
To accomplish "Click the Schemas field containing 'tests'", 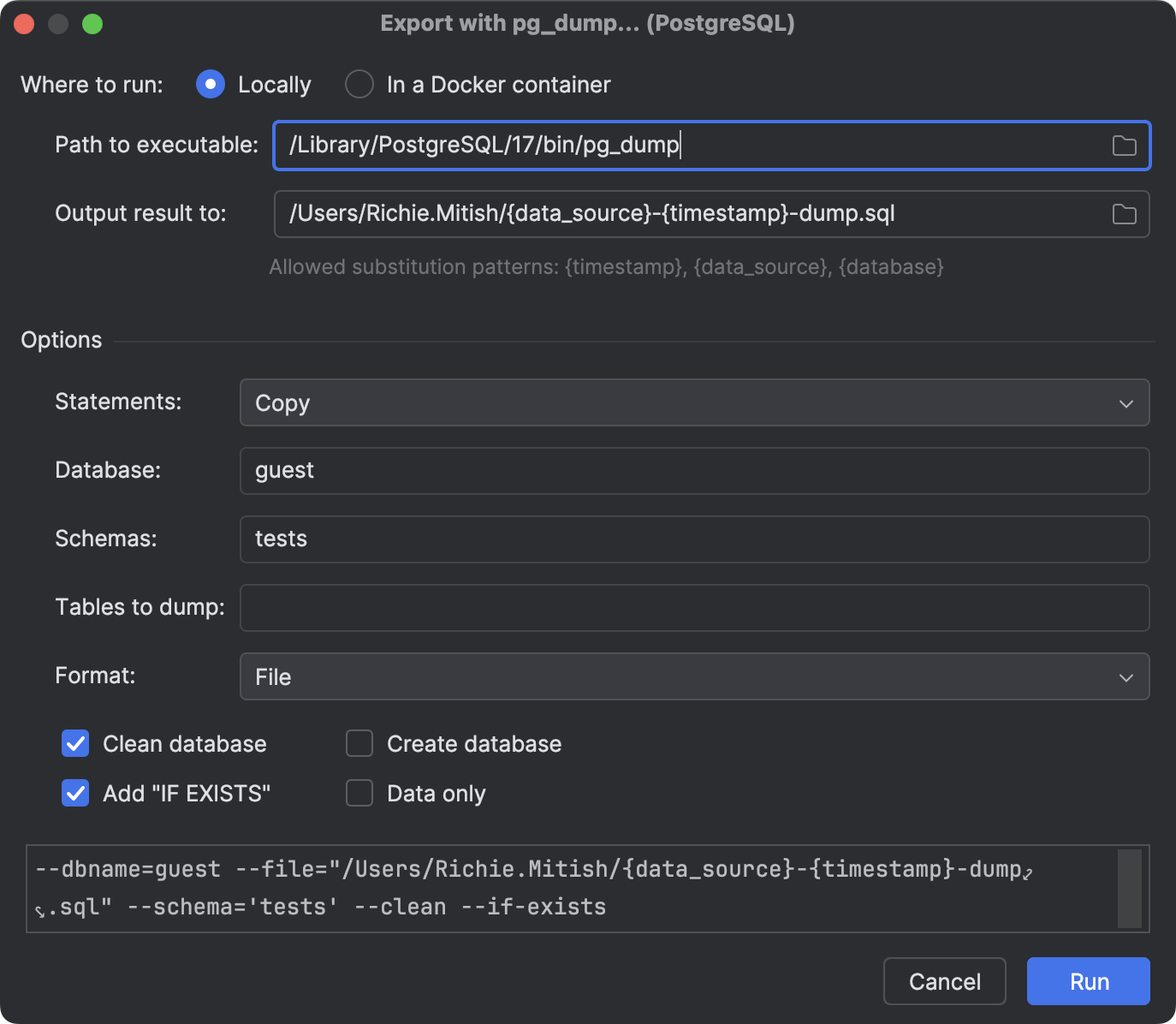I will coord(695,539).
